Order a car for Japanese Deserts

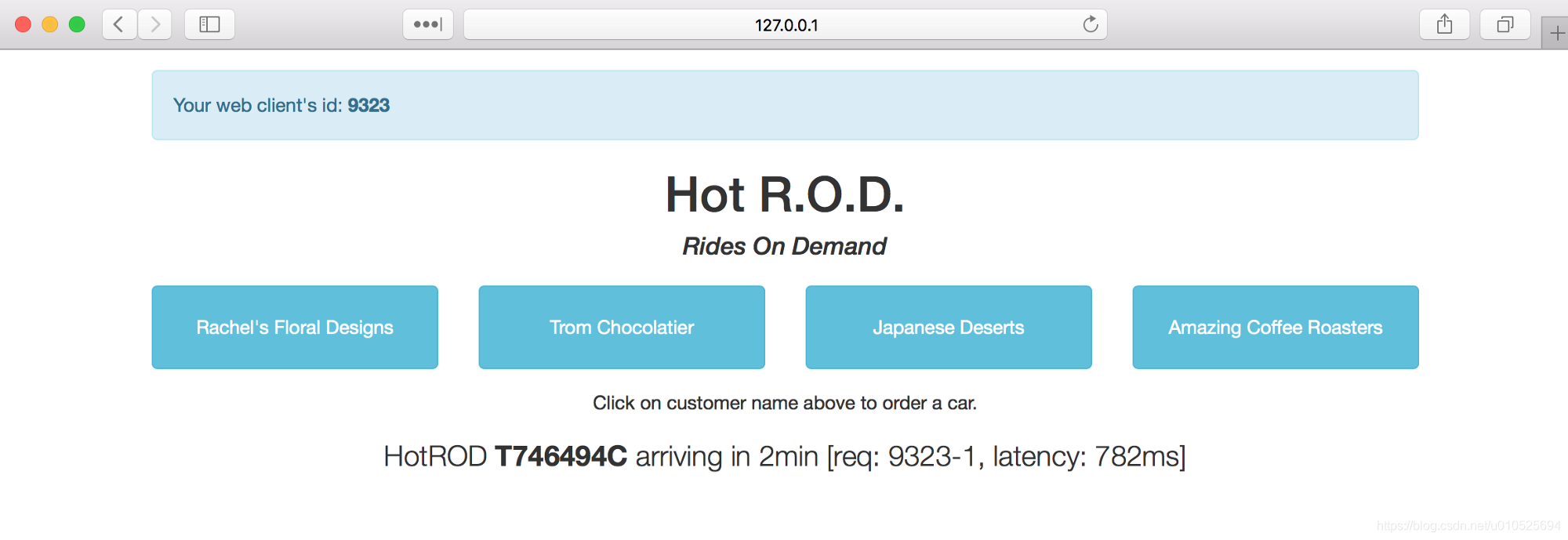coord(949,327)
